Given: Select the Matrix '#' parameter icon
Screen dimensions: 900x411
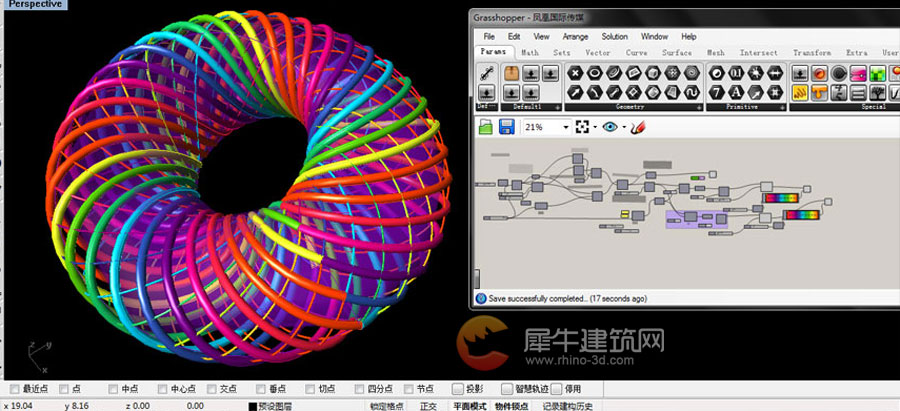Looking at the screenshot, I should [x=775, y=92].
